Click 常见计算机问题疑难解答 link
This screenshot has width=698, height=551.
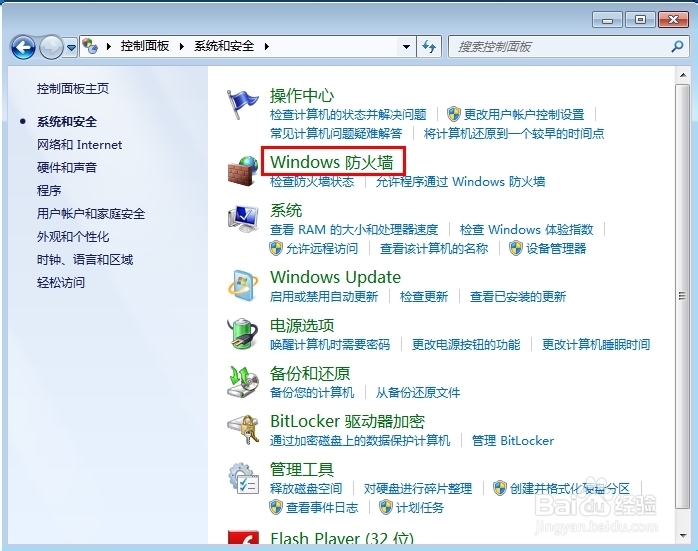[x=336, y=133]
